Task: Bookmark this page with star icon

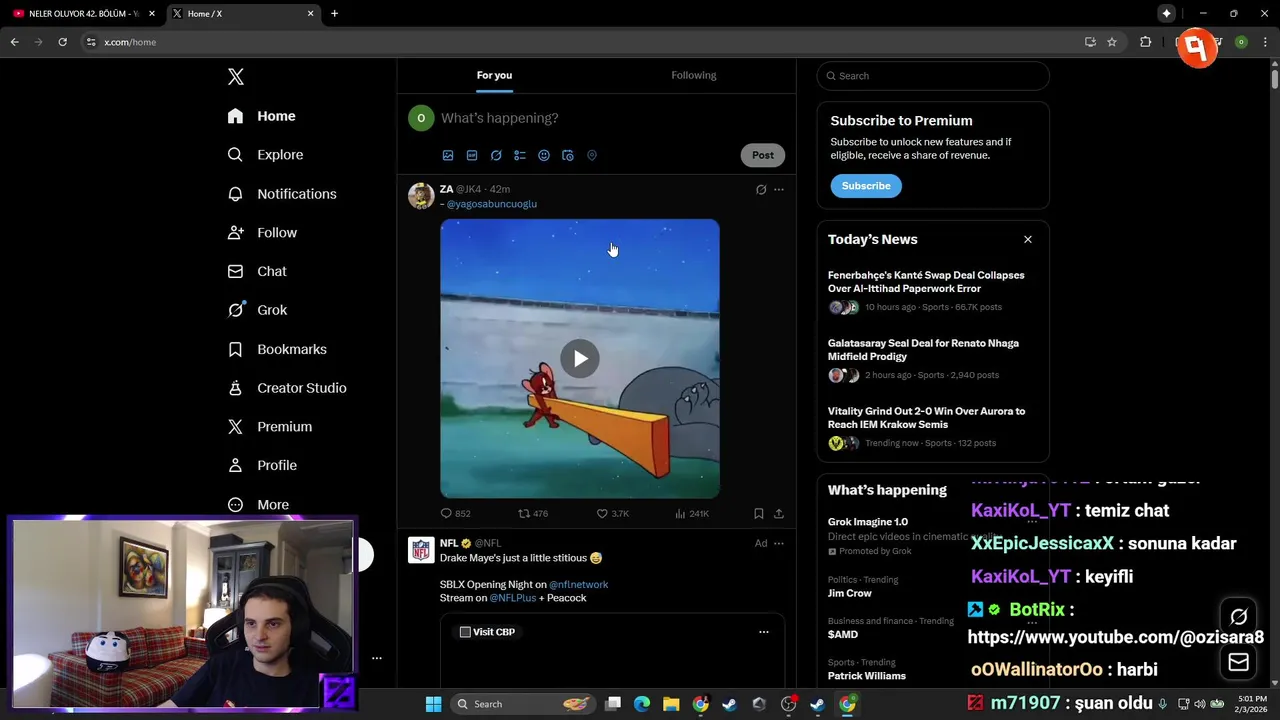Action: pos(1112,42)
